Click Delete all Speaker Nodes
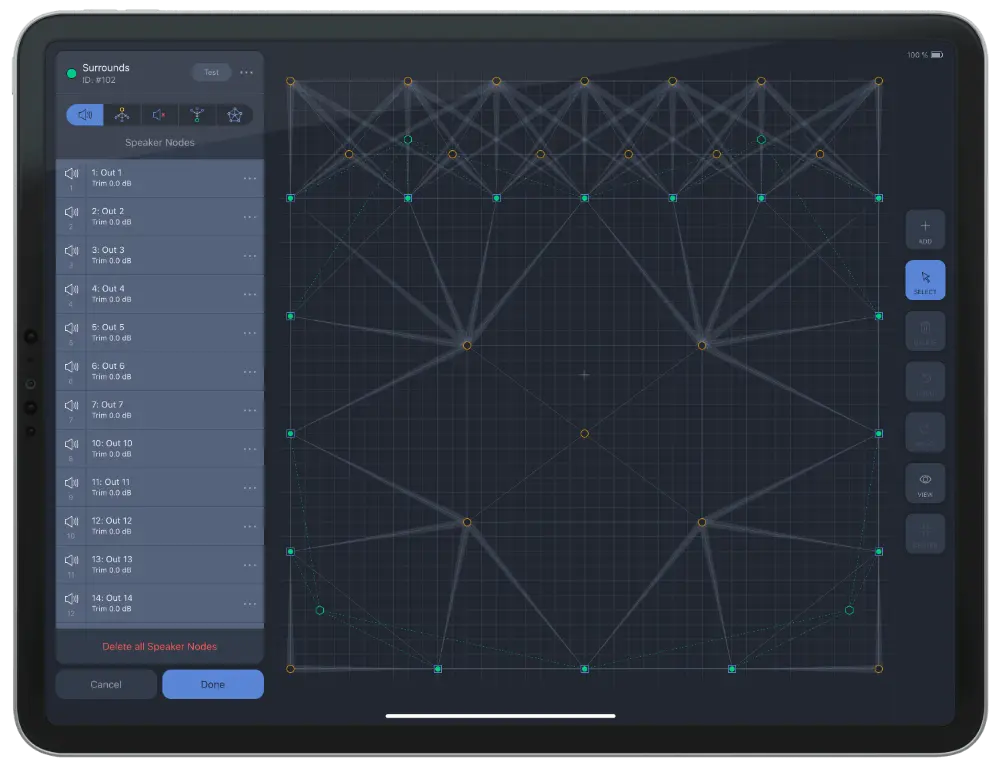 point(159,646)
